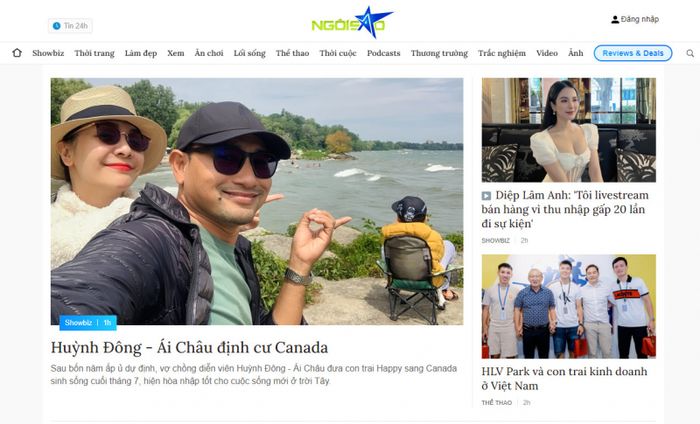Open the Showbiz menu item
700x424 pixels.
click(x=48, y=53)
